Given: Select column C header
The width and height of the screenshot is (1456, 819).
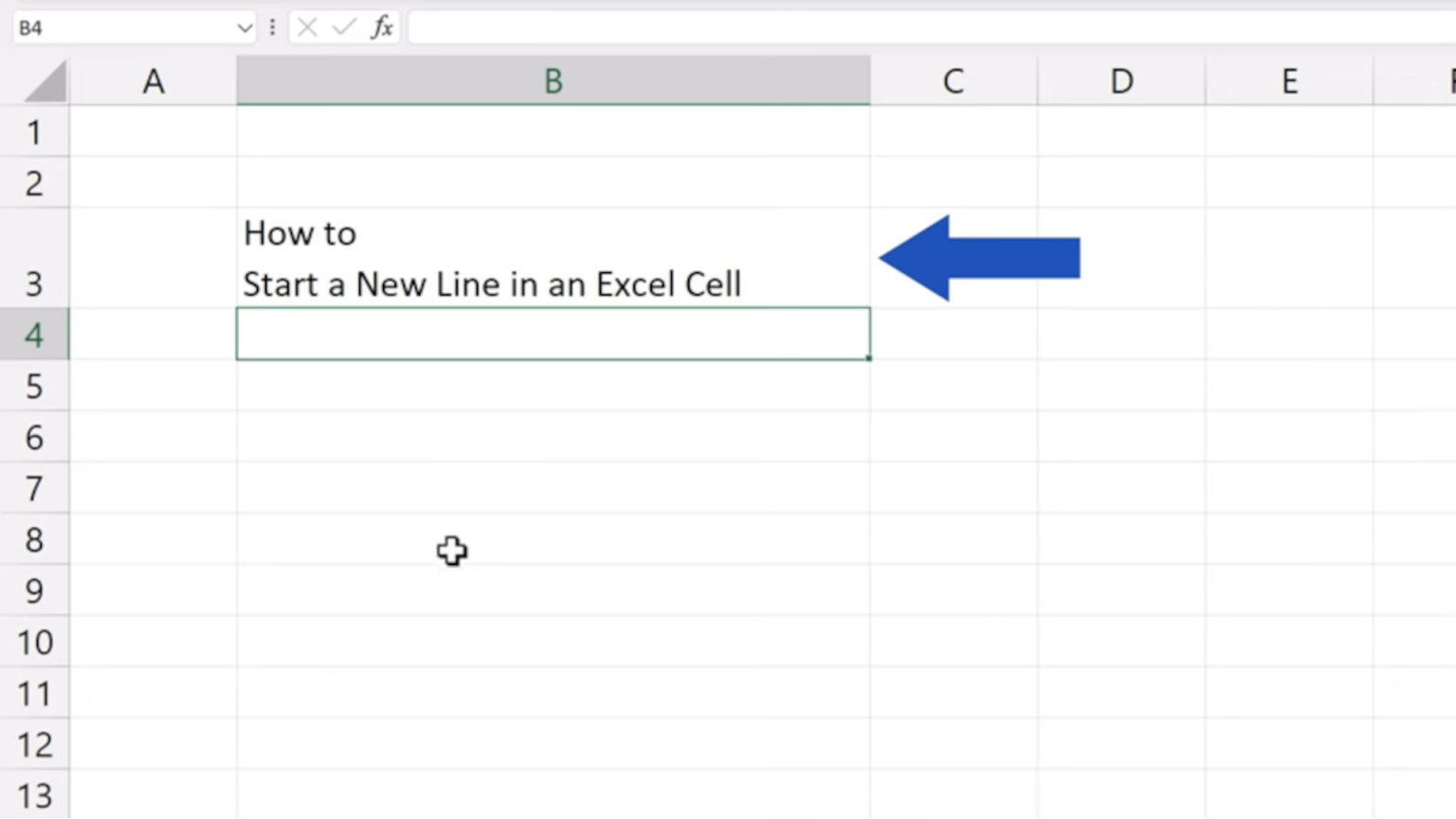Looking at the screenshot, I should click(x=953, y=81).
